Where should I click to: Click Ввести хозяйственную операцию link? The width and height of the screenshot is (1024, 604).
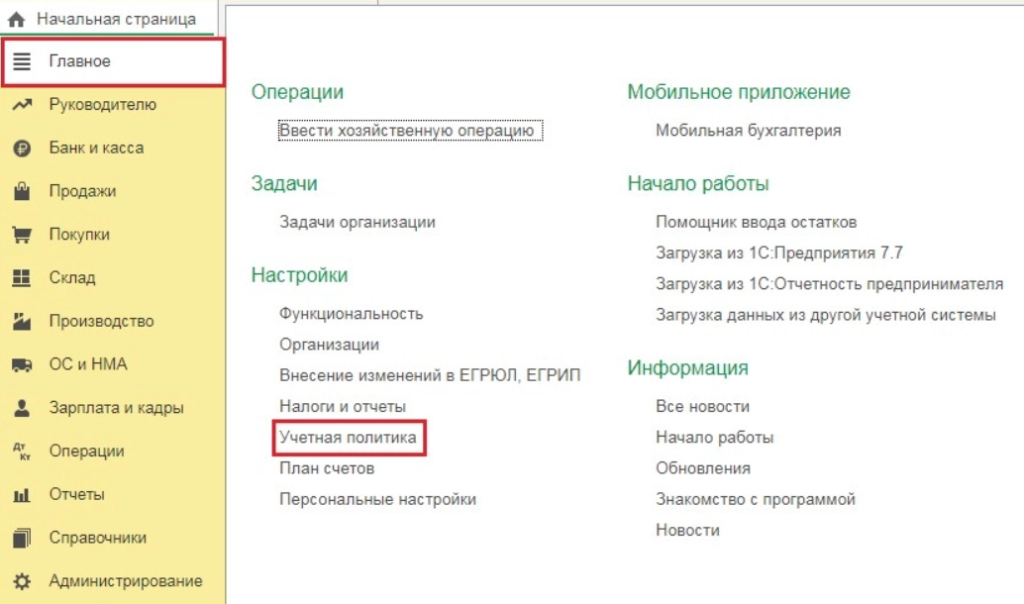pos(410,130)
